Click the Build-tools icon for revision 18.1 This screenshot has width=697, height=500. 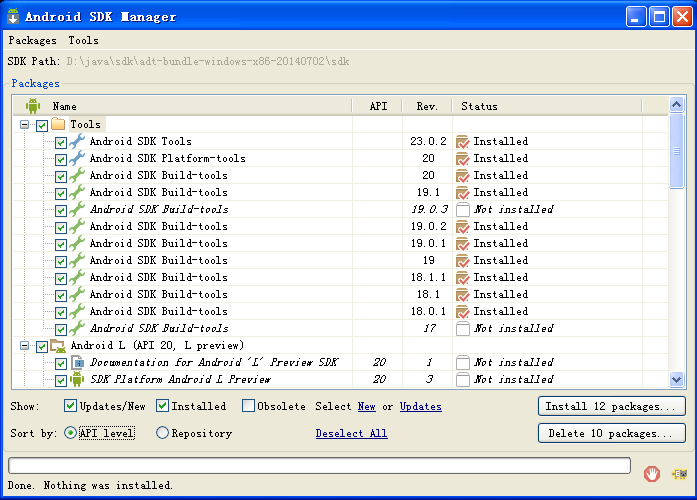pos(77,294)
